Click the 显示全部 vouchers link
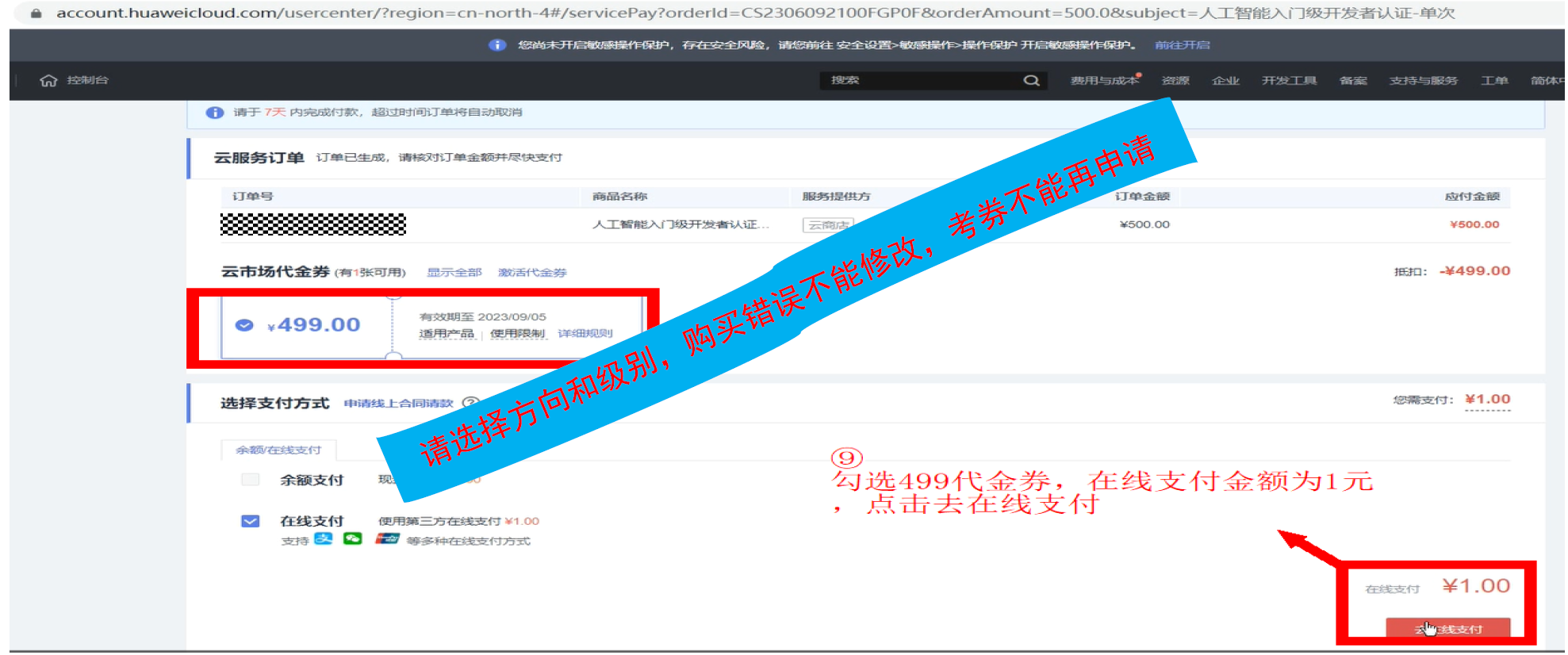Viewport: 1568px width, 655px height. tap(454, 272)
